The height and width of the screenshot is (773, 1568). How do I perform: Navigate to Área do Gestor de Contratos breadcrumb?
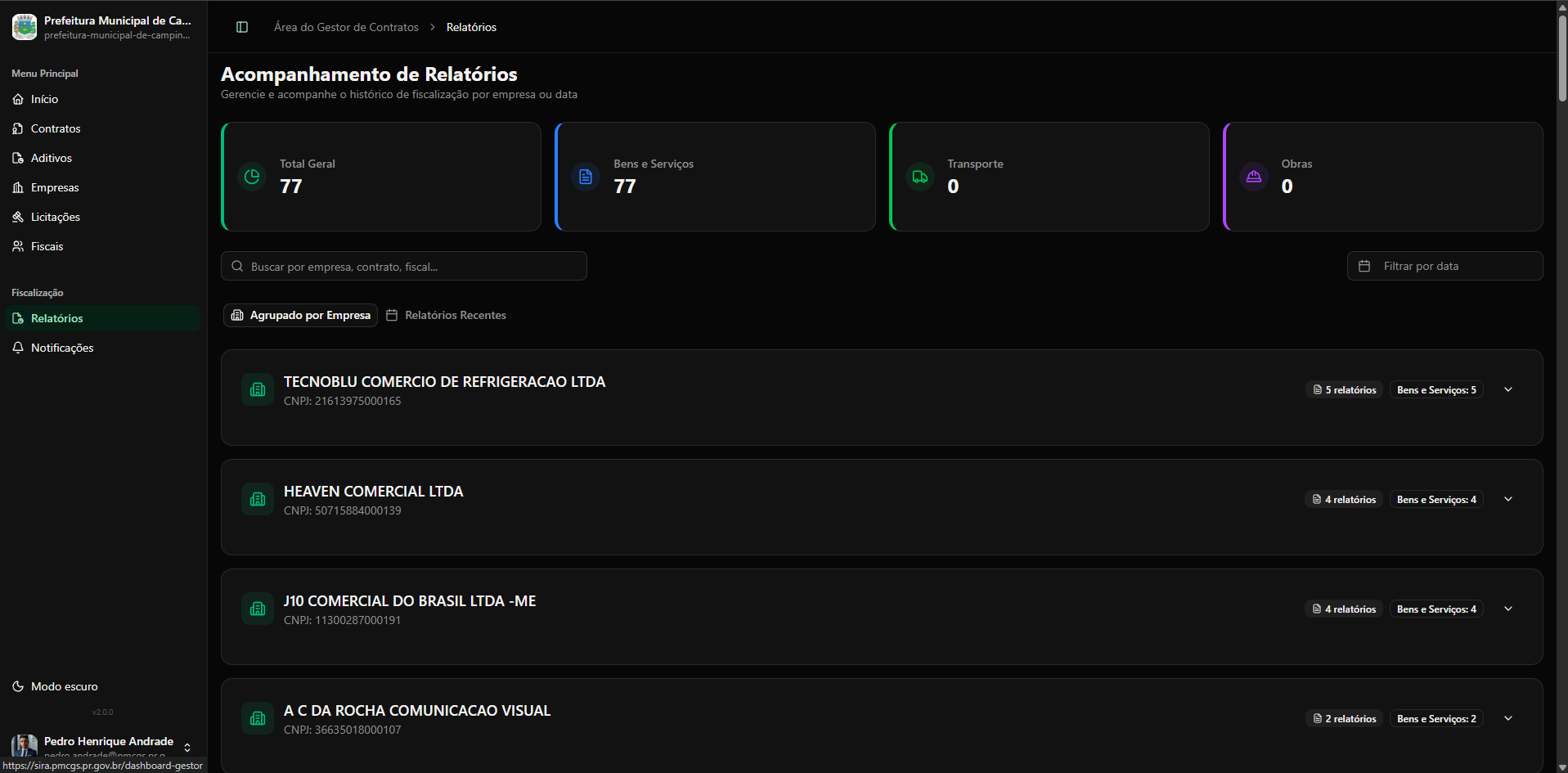(346, 27)
